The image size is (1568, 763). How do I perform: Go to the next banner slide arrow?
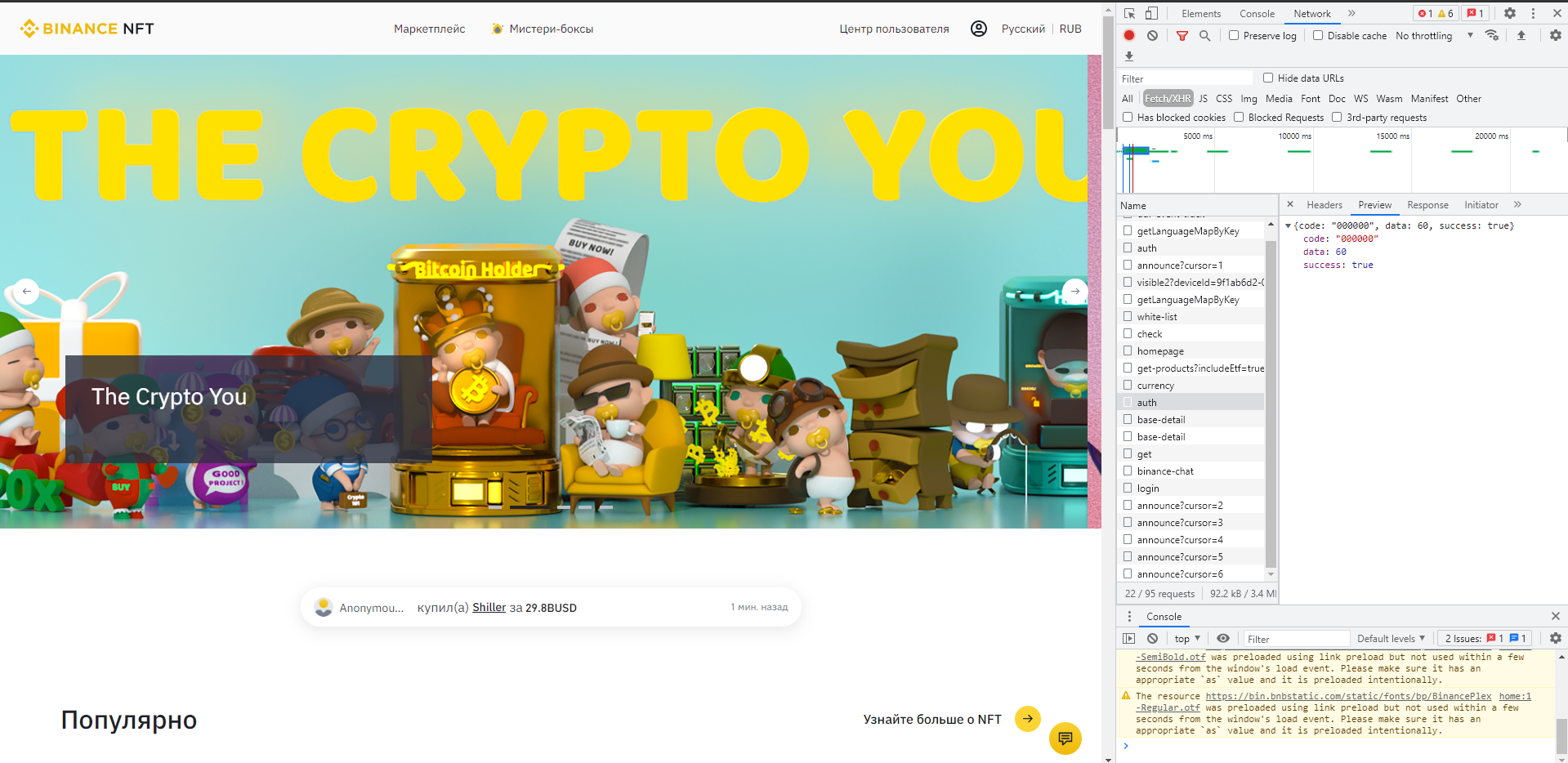(x=1074, y=291)
